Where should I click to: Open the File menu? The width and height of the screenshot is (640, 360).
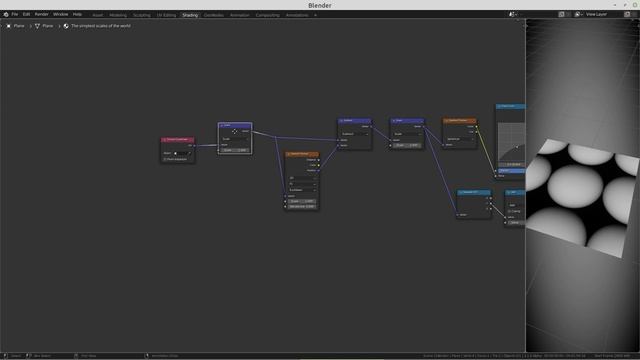(15, 14)
